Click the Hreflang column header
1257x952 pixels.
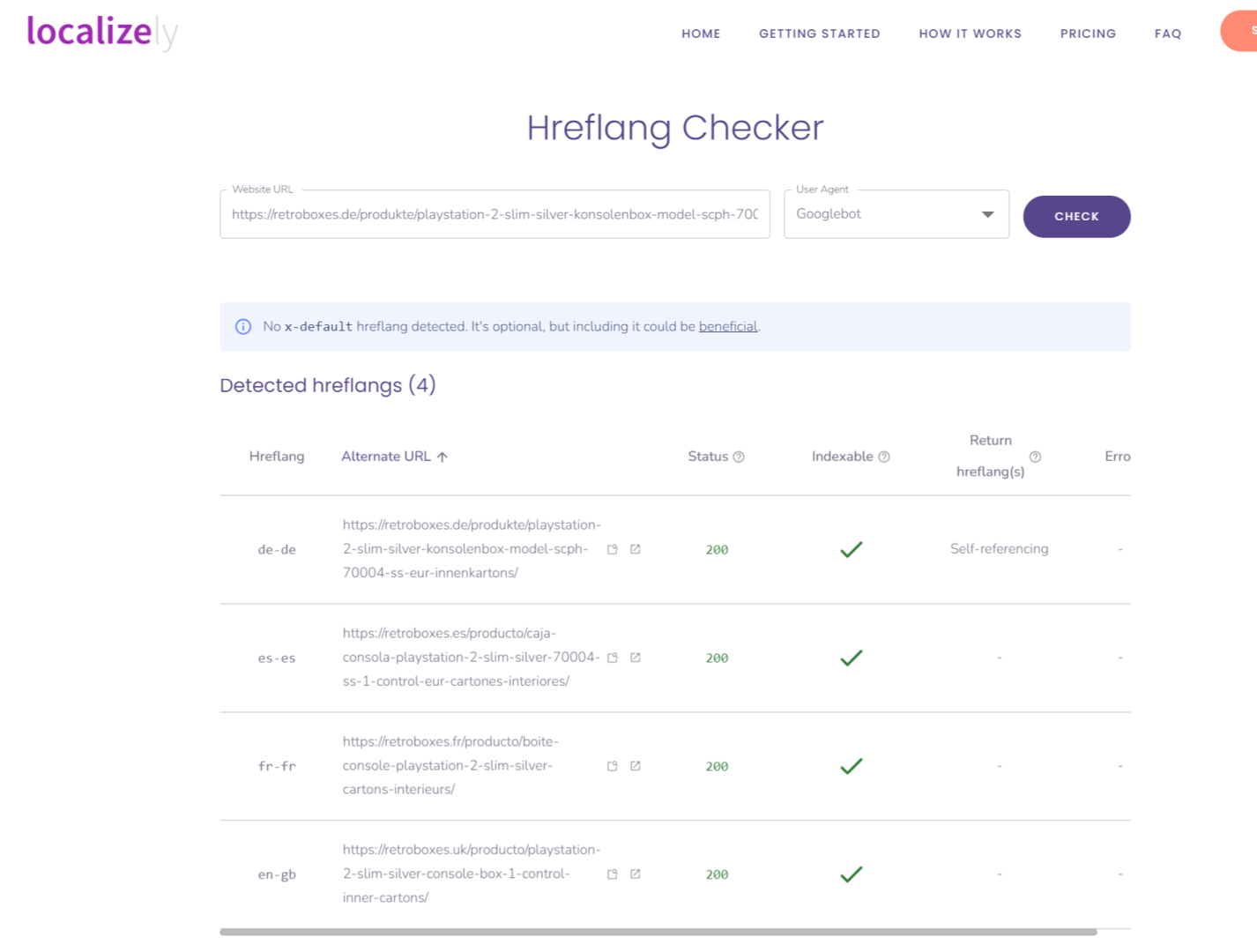[x=277, y=457]
